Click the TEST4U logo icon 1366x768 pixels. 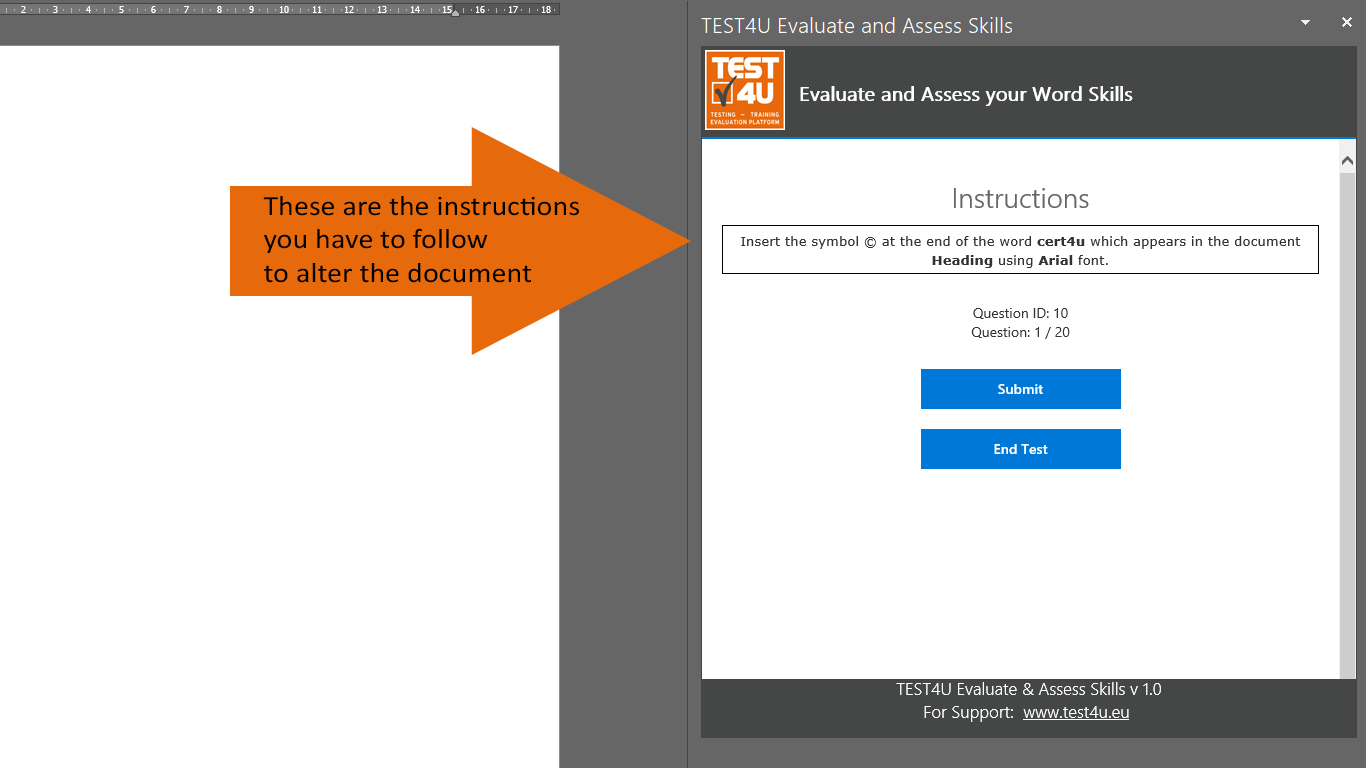(745, 90)
